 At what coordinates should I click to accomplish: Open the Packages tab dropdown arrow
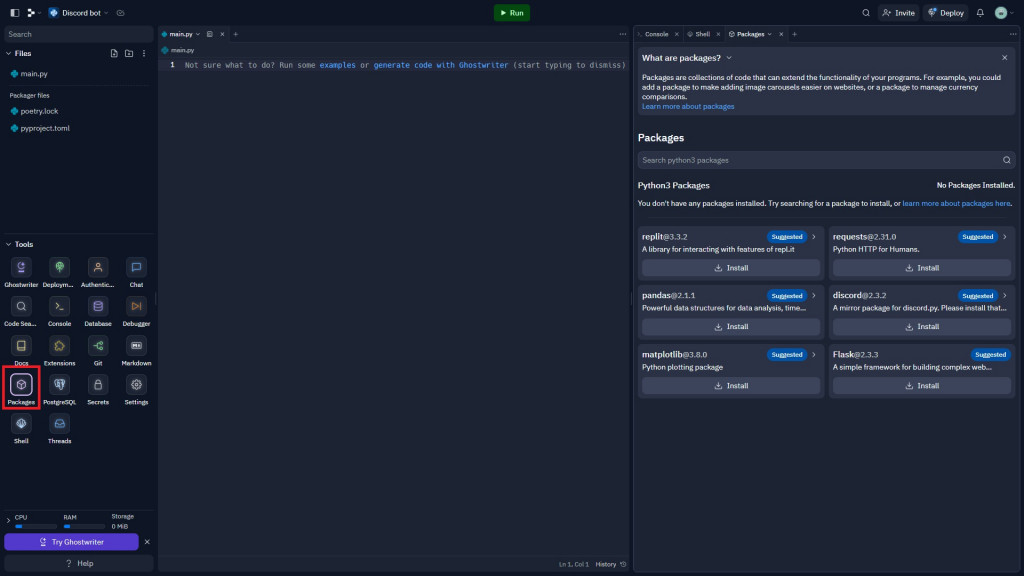[x=769, y=34]
